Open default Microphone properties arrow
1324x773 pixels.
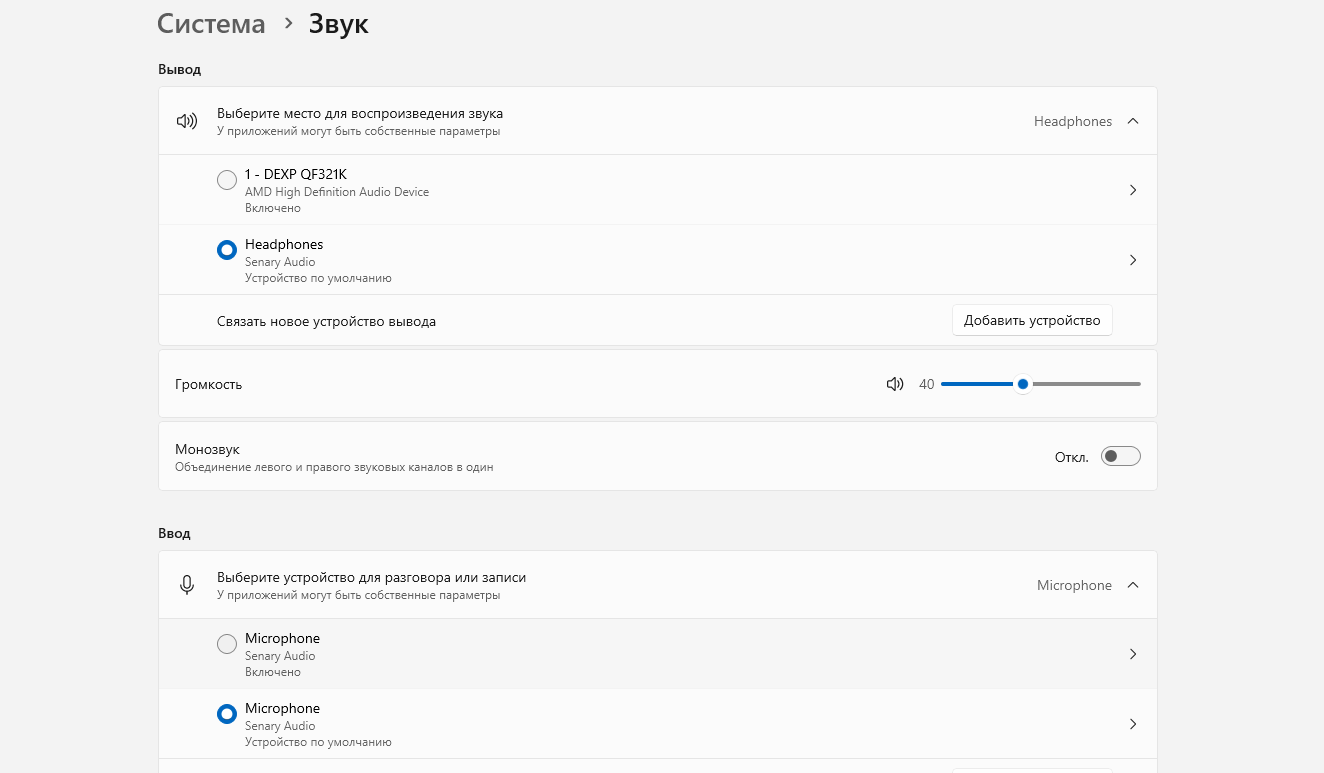[1132, 724]
